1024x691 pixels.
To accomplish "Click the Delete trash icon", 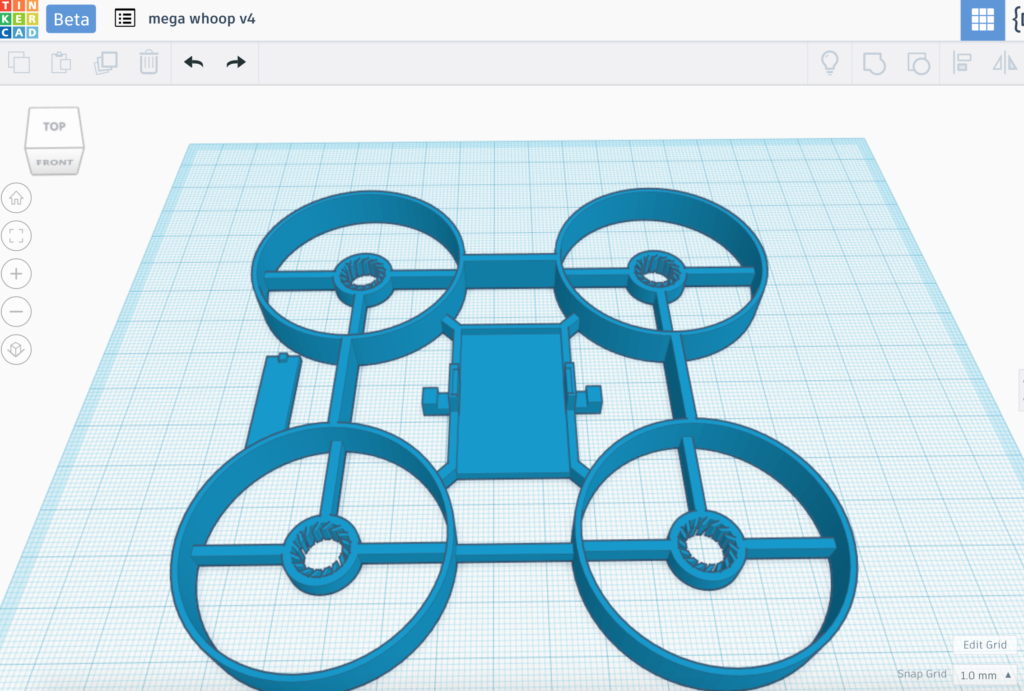I will click(149, 63).
